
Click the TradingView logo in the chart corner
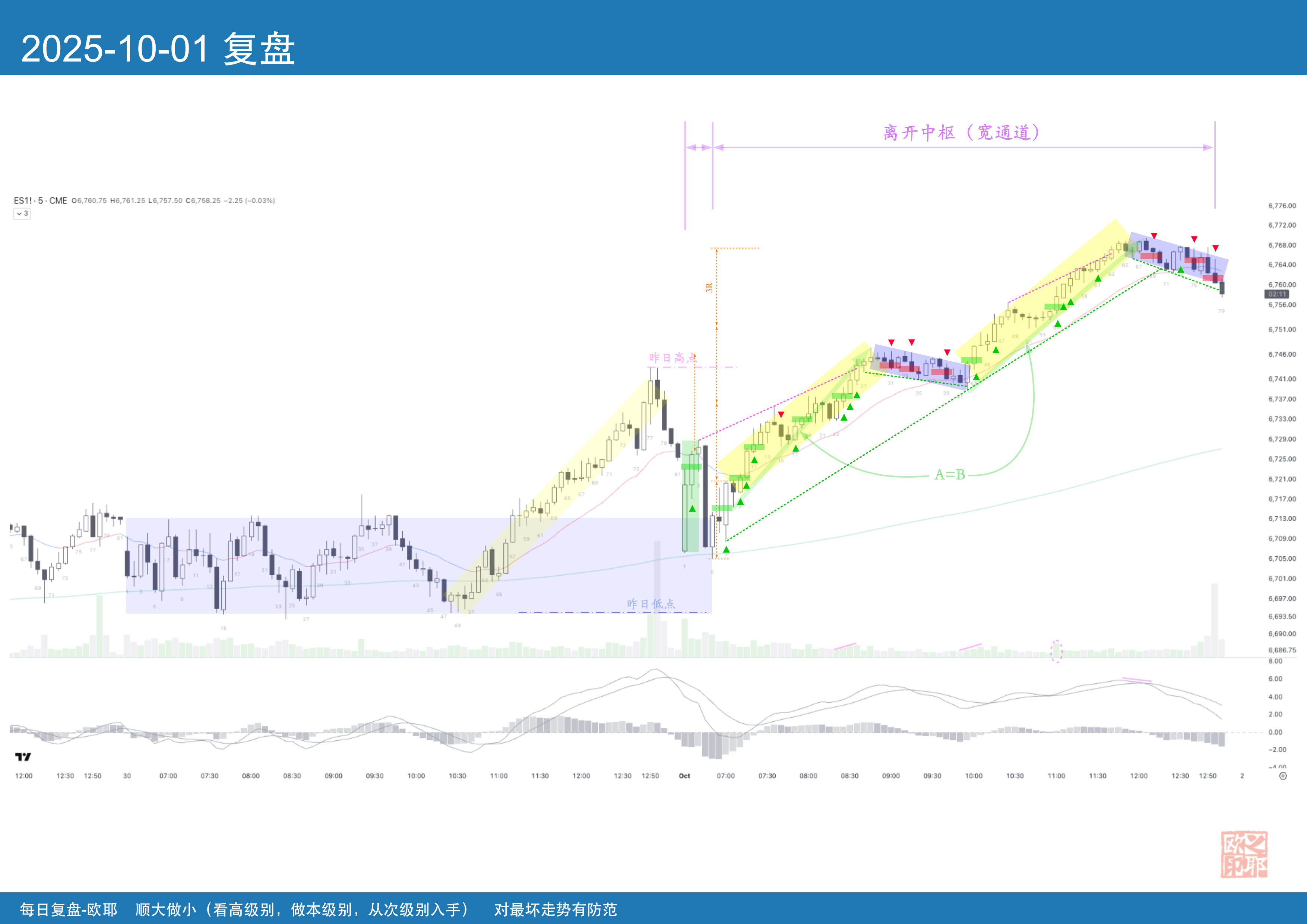click(23, 757)
